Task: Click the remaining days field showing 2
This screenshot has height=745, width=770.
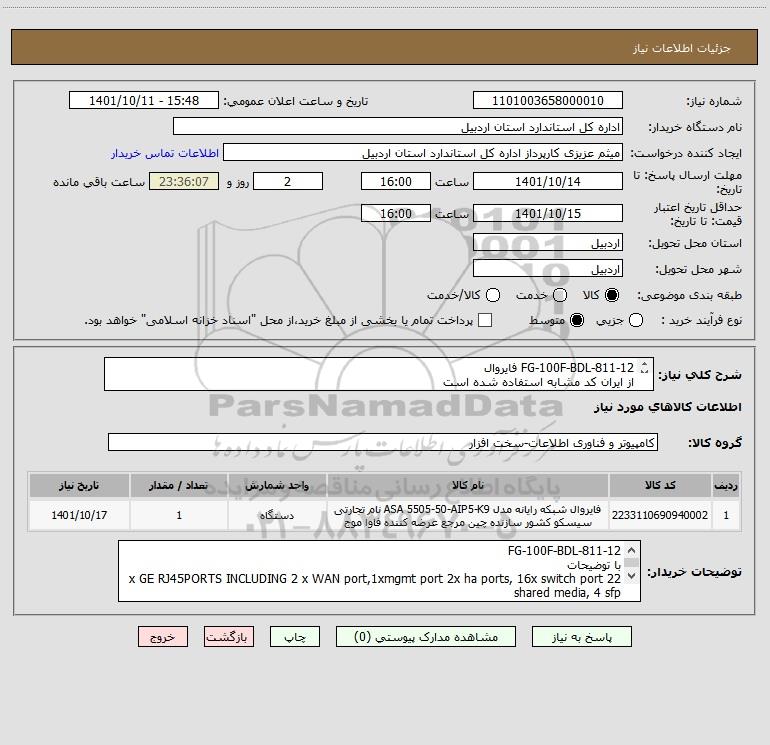Action: point(288,182)
